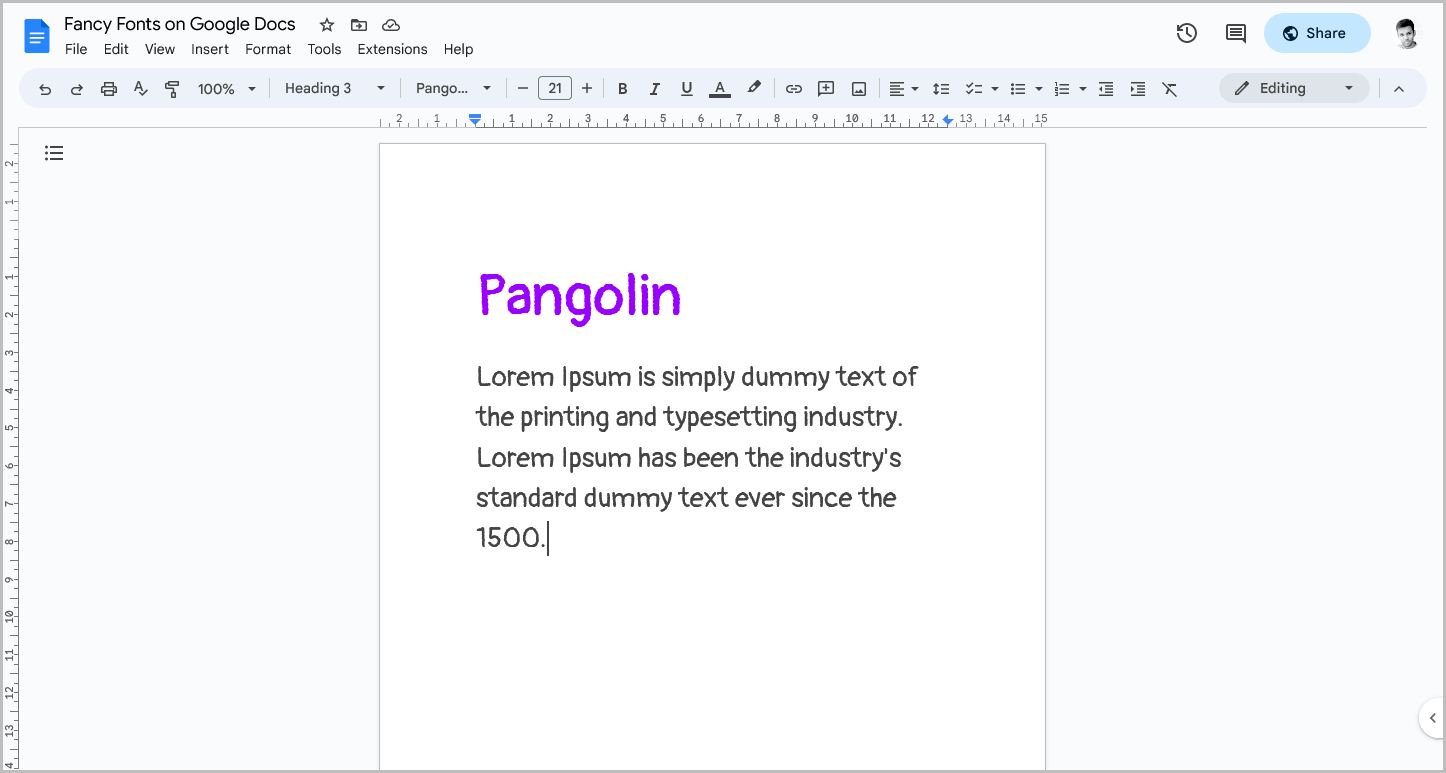Select the paint format tool
The height and width of the screenshot is (773, 1446).
pyautogui.click(x=172, y=89)
